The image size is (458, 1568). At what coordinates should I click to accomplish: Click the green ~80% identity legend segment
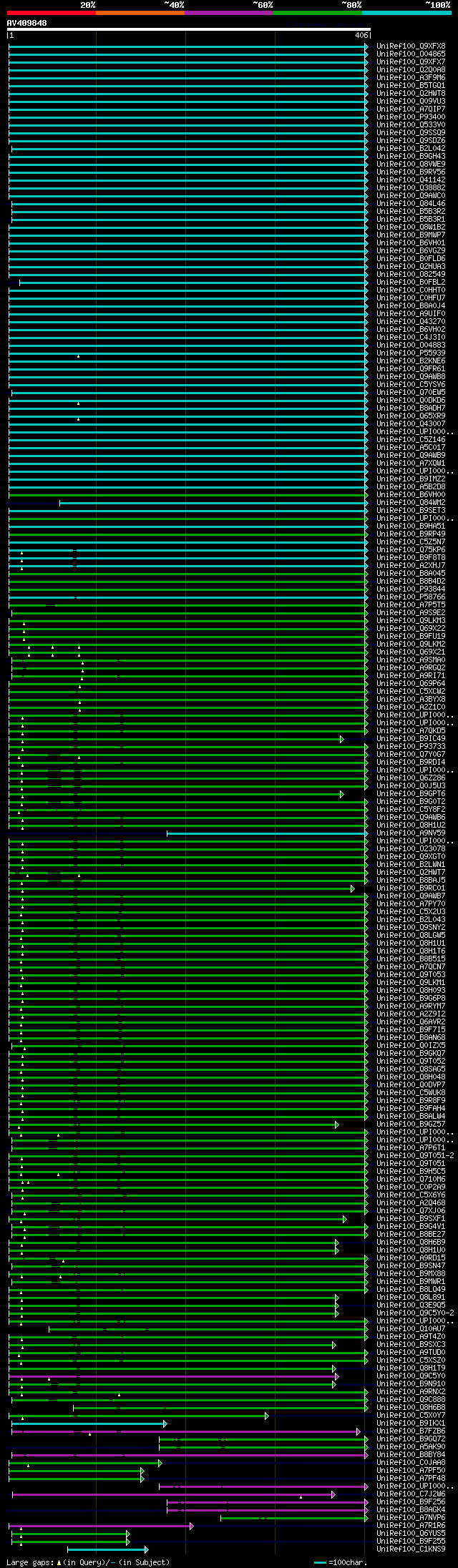coord(318,13)
